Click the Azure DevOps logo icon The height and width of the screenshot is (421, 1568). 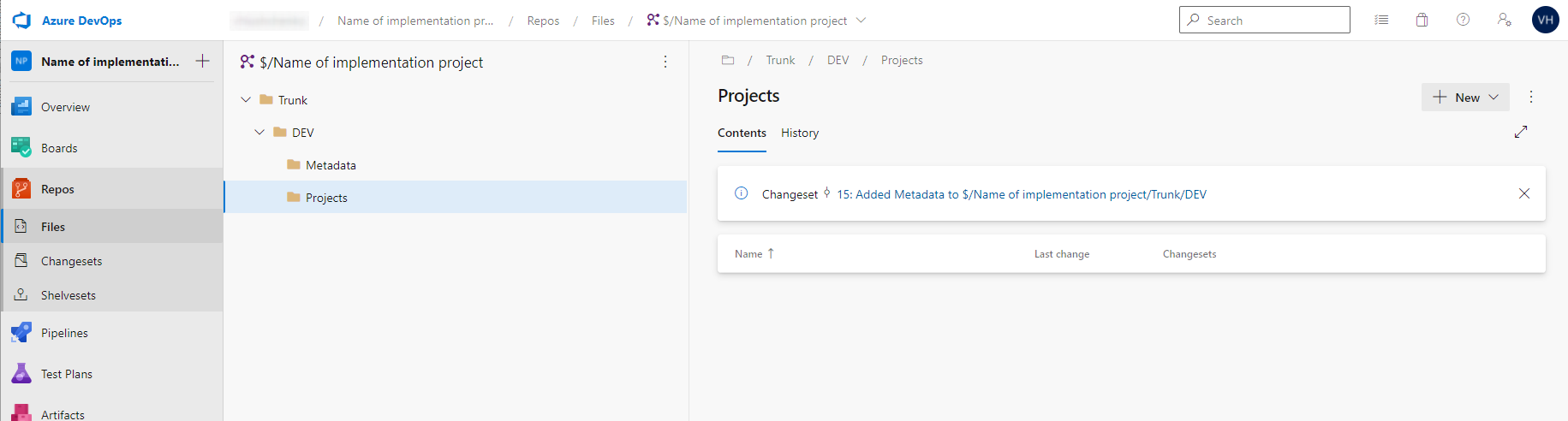[x=21, y=21]
